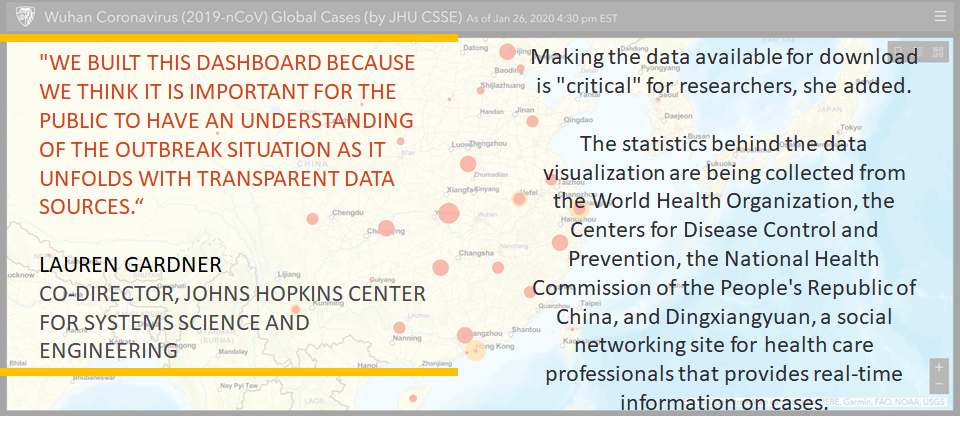Open the bookmarks icon on the map toolbar
Screen dimensions: 960x431
pos(898,52)
